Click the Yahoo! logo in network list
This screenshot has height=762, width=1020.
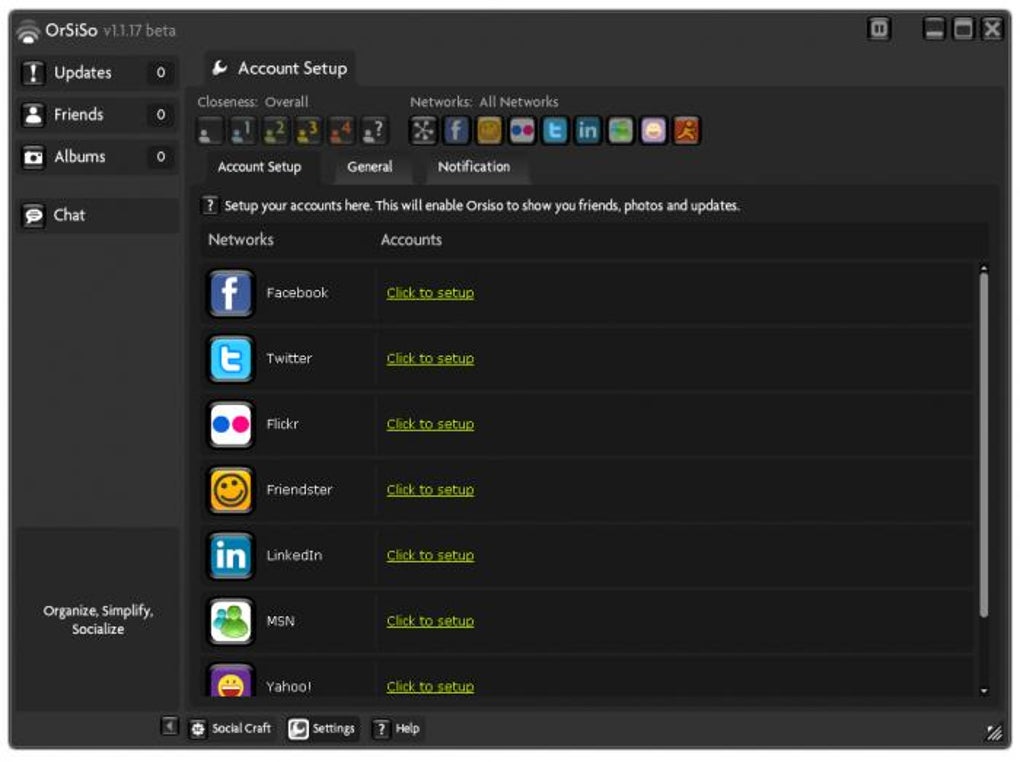tap(231, 681)
